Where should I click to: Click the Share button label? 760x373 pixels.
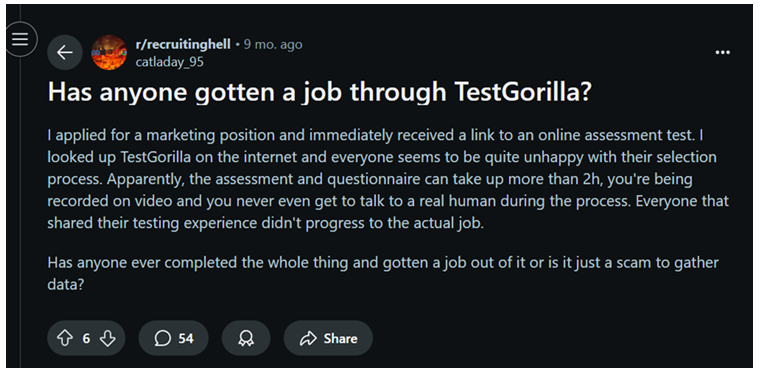tap(340, 338)
